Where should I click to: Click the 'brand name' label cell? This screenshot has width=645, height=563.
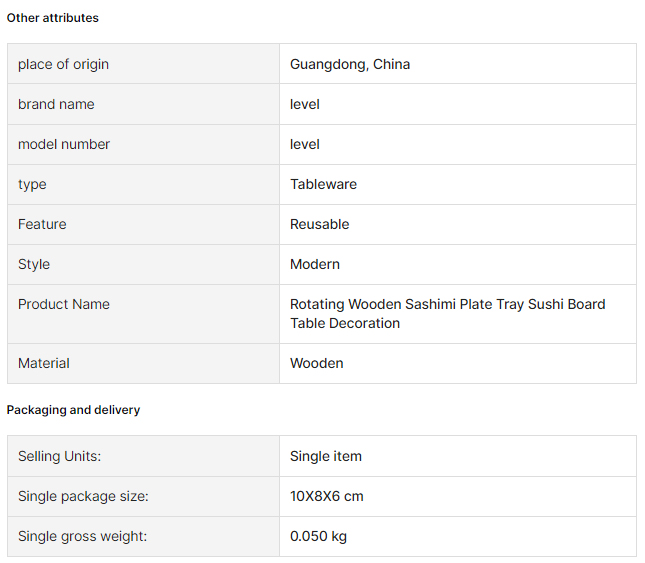click(56, 104)
